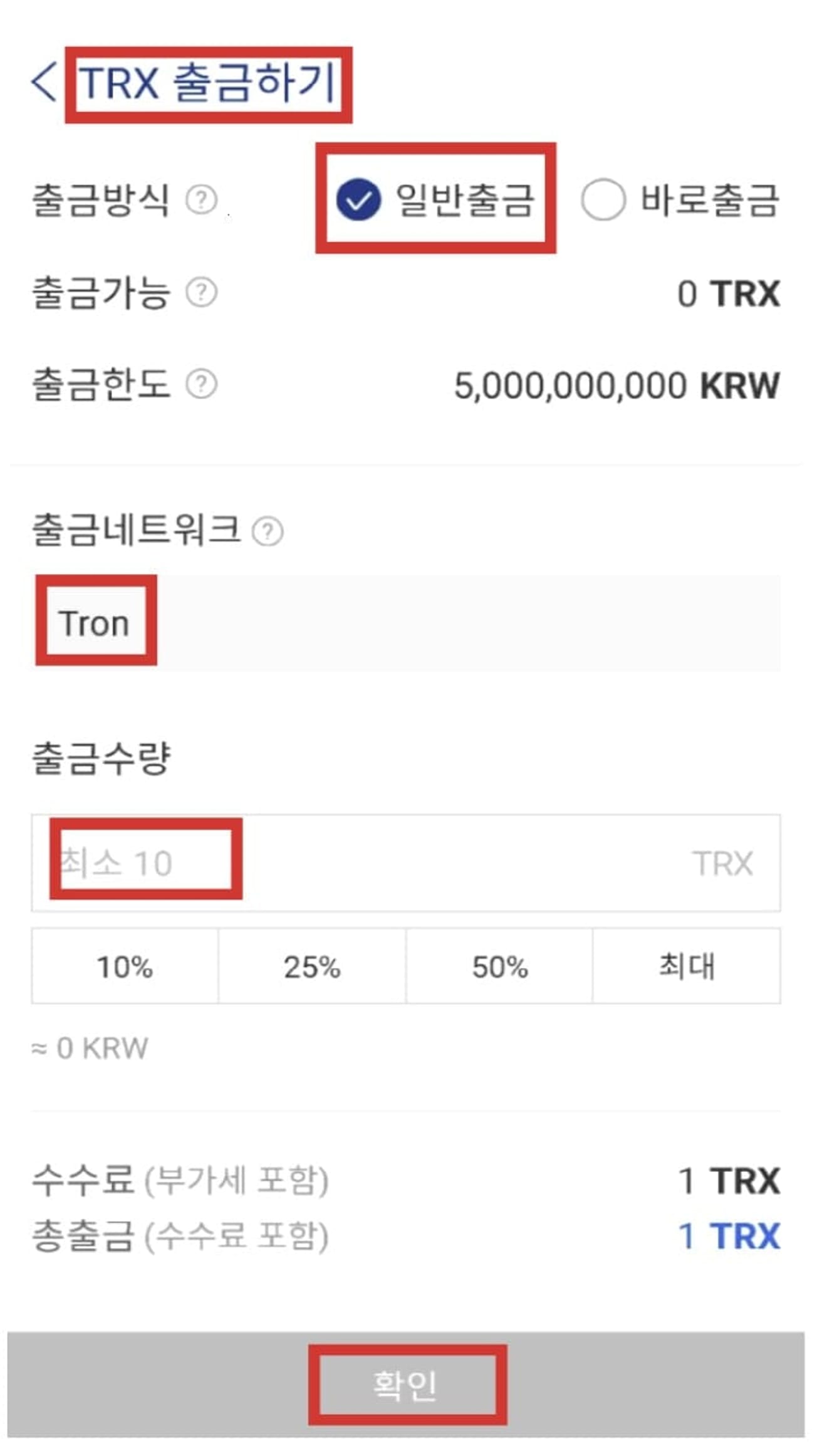
Task: Tap the 최대 maximum amount button
Action: coord(687,966)
